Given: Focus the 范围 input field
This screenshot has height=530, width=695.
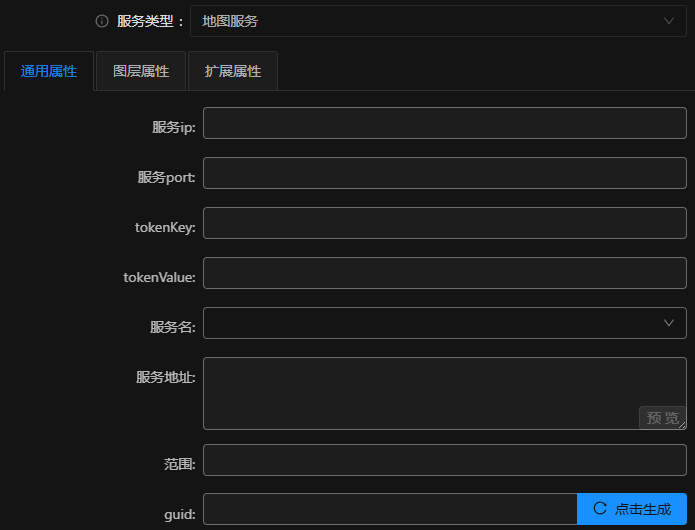Looking at the screenshot, I should click(445, 460).
